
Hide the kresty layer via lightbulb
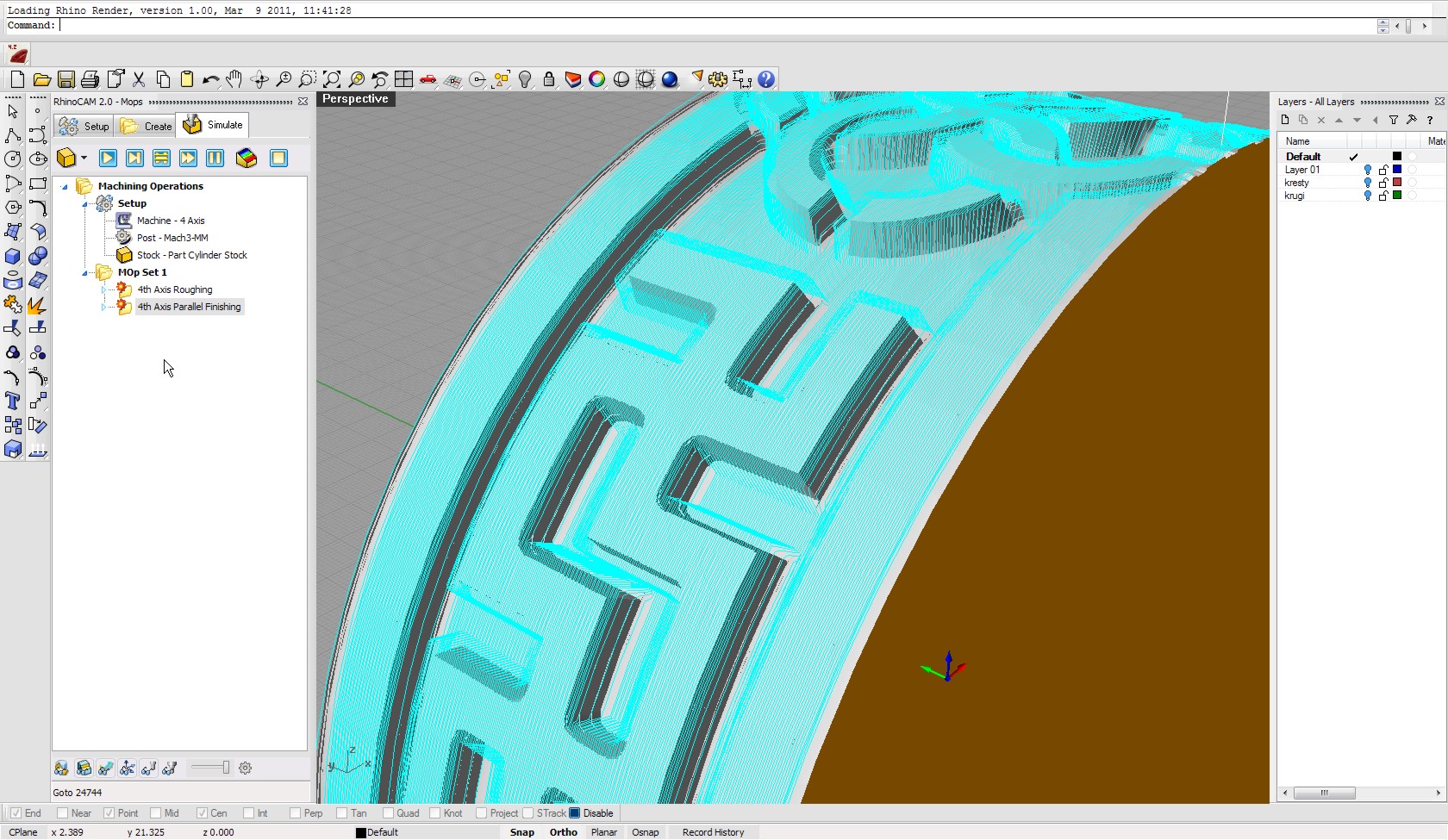tap(1368, 183)
